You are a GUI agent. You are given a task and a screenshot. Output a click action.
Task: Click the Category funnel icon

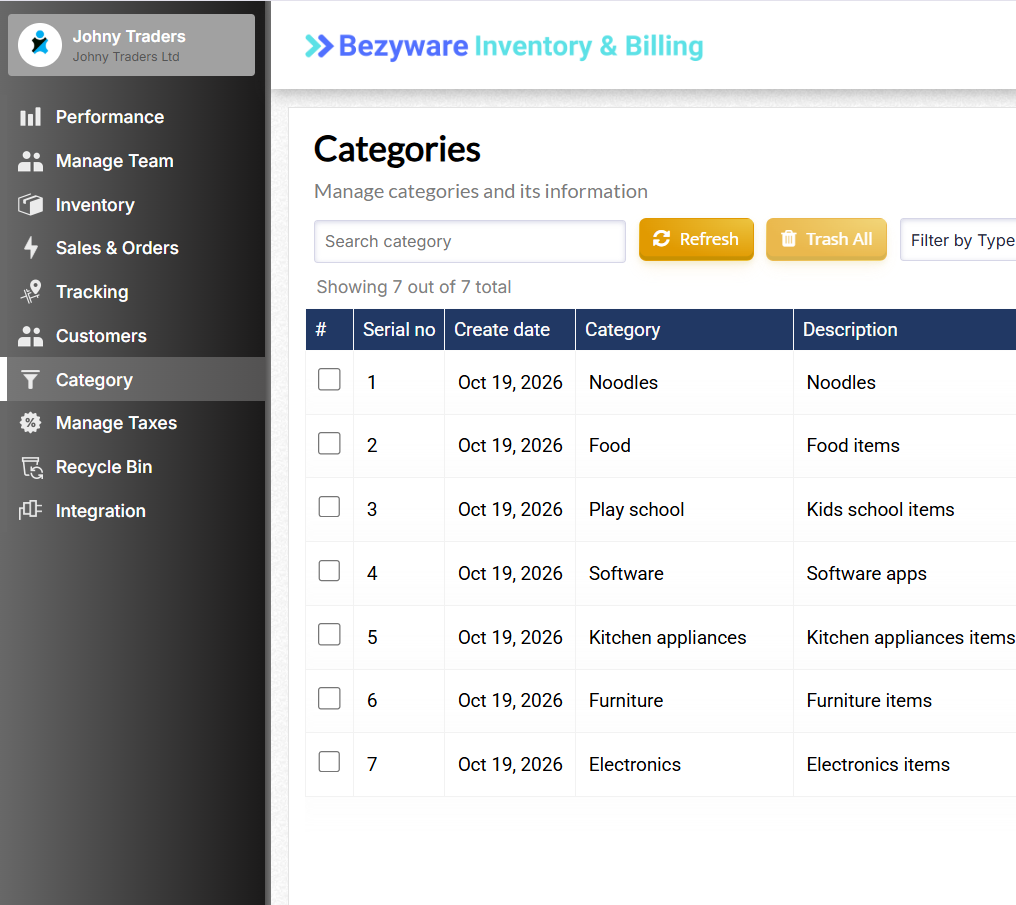click(x=30, y=380)
